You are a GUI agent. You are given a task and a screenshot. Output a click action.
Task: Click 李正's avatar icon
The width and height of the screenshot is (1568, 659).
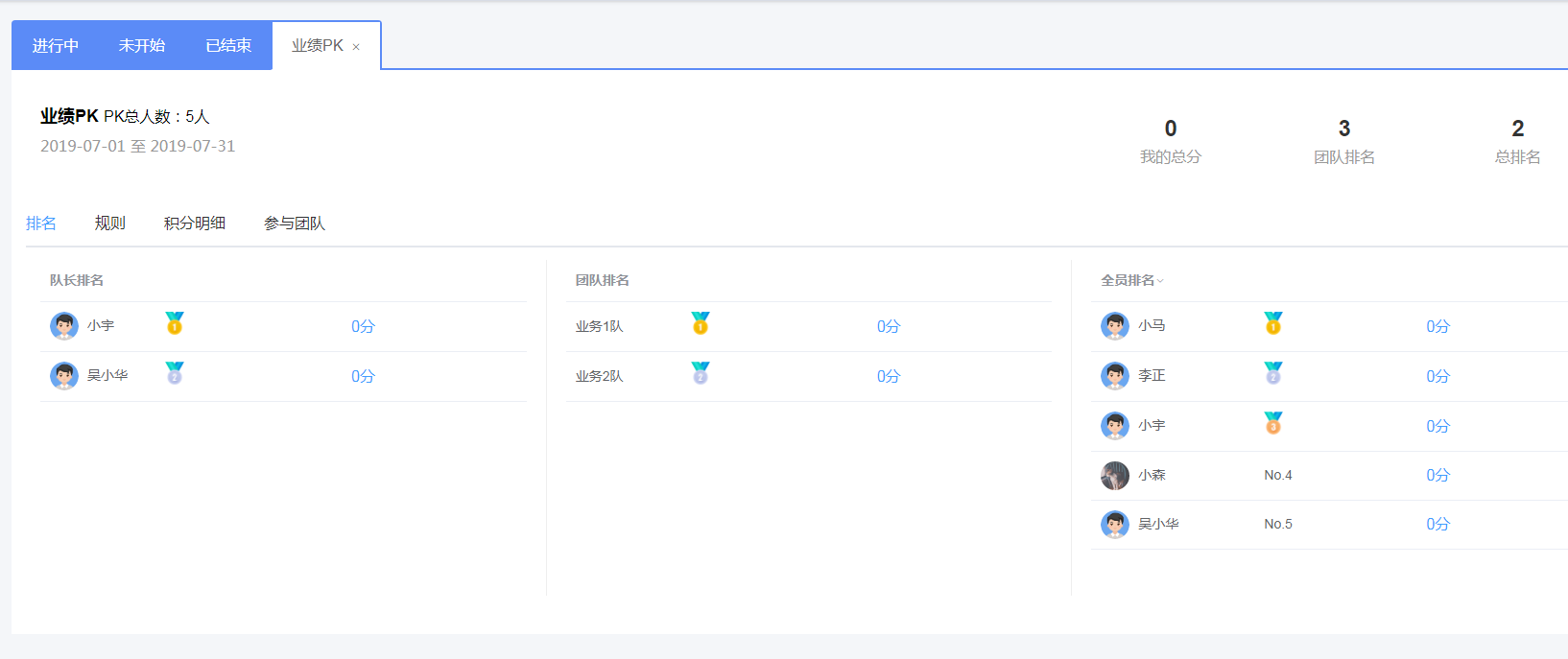(x=1115, y=376)
